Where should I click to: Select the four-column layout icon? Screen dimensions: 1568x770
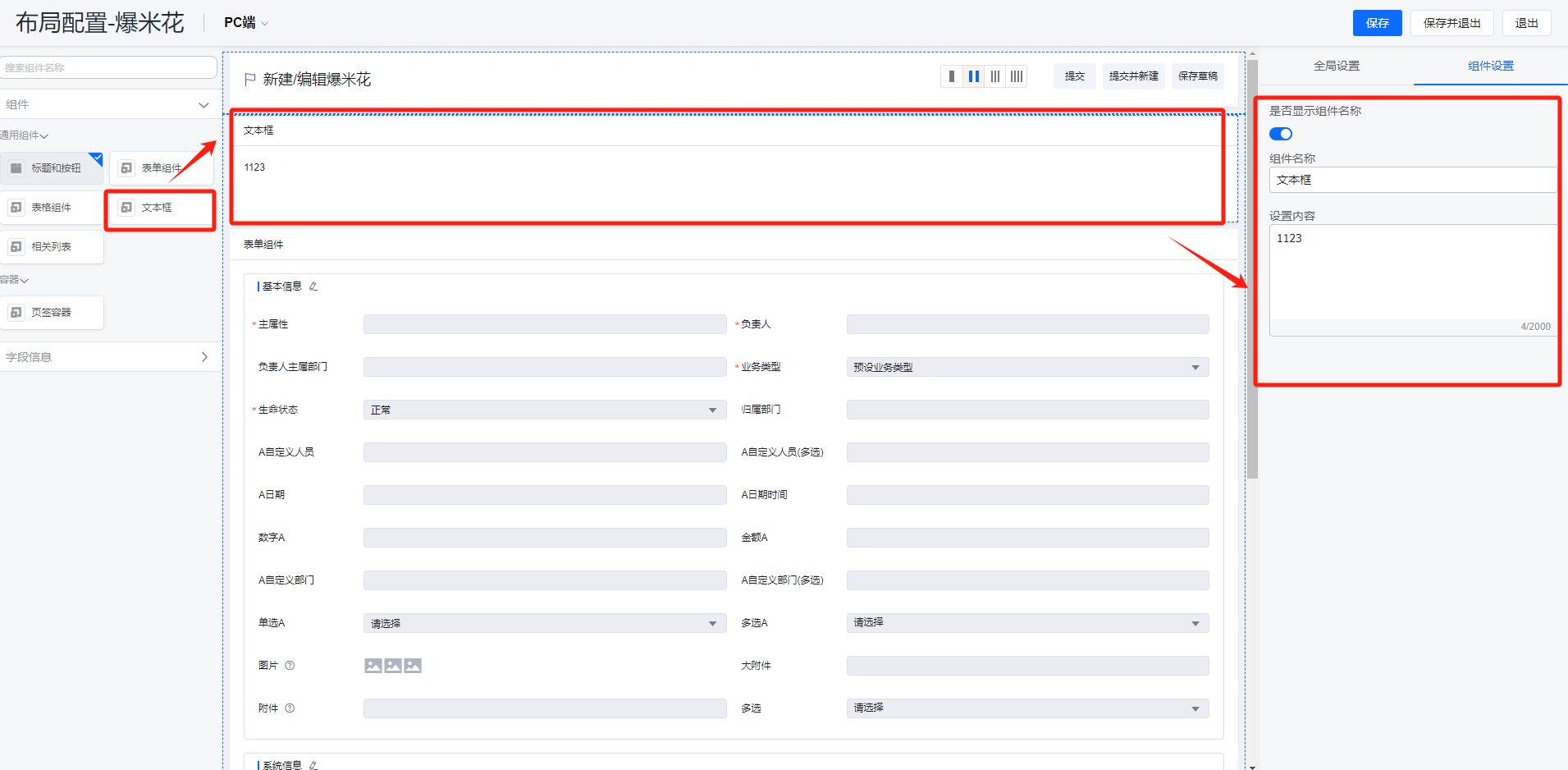[x=1017, y=76]
